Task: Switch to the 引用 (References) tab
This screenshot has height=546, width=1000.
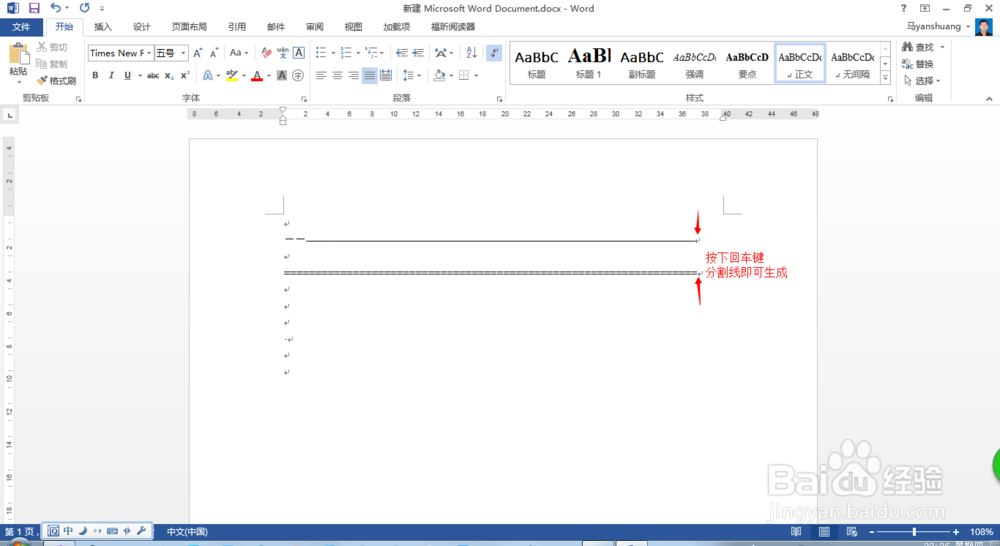Action: coord(237,27)
